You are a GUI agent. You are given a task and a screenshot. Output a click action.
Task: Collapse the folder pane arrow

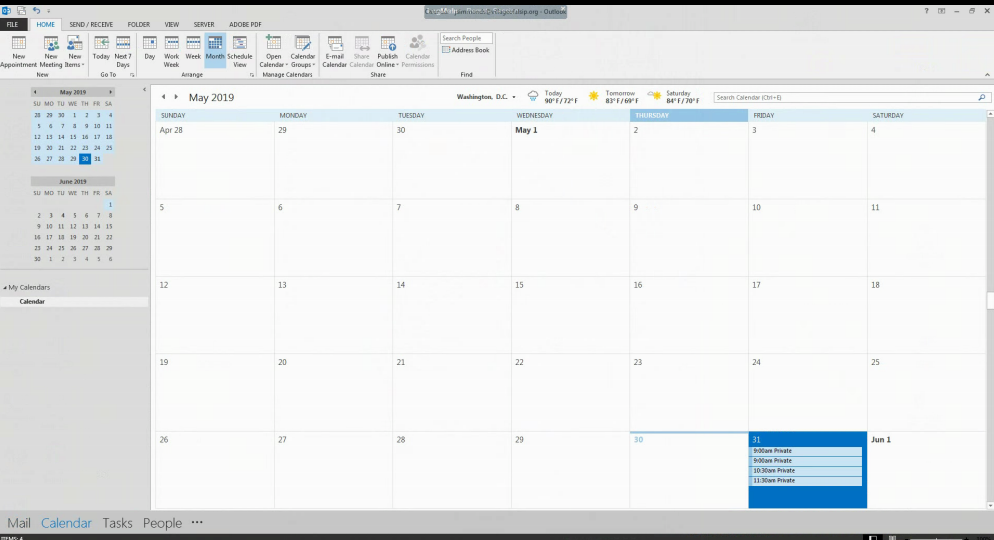pos(145,90)
